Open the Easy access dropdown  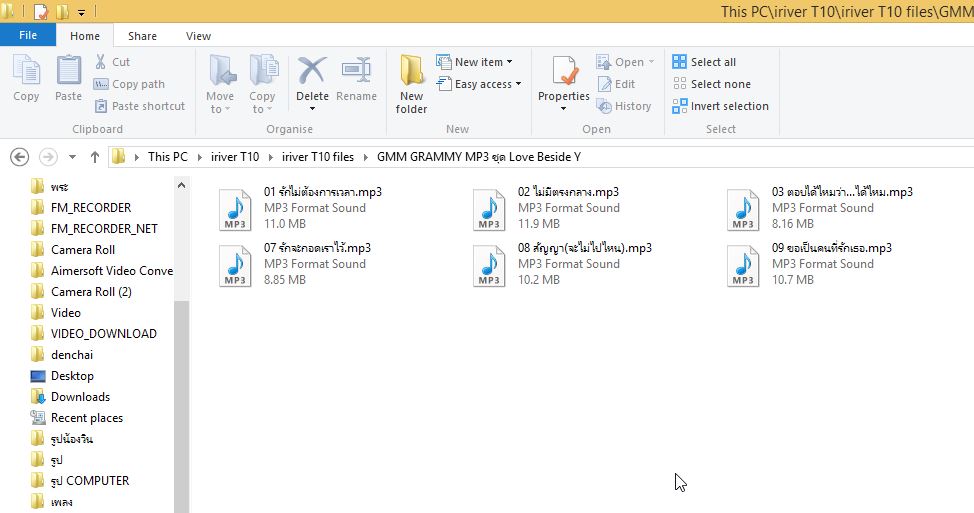(x=480, y=84)
